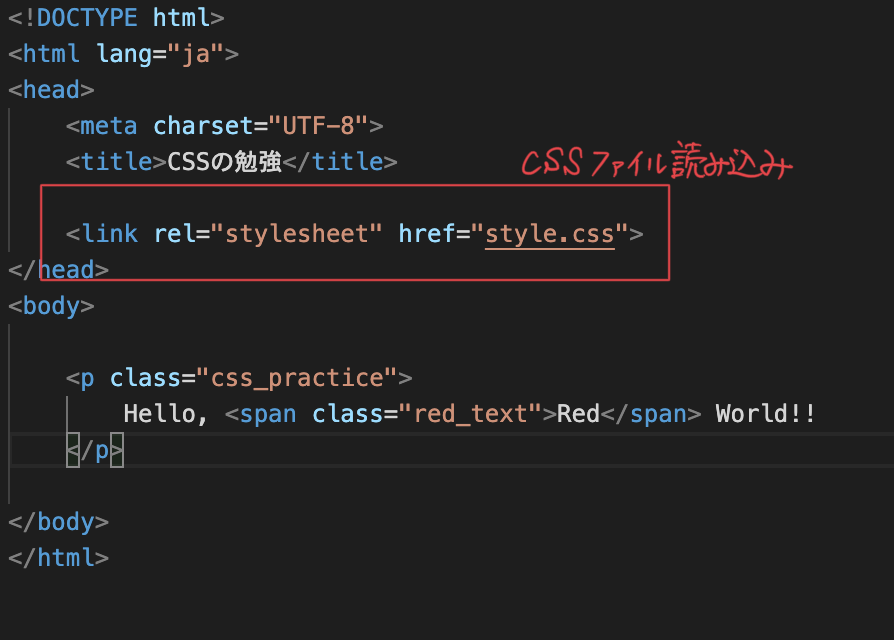This screenshot has width=894, height=640.
Task: Click the lang attribute on the html tag
Action: point(124,54)
